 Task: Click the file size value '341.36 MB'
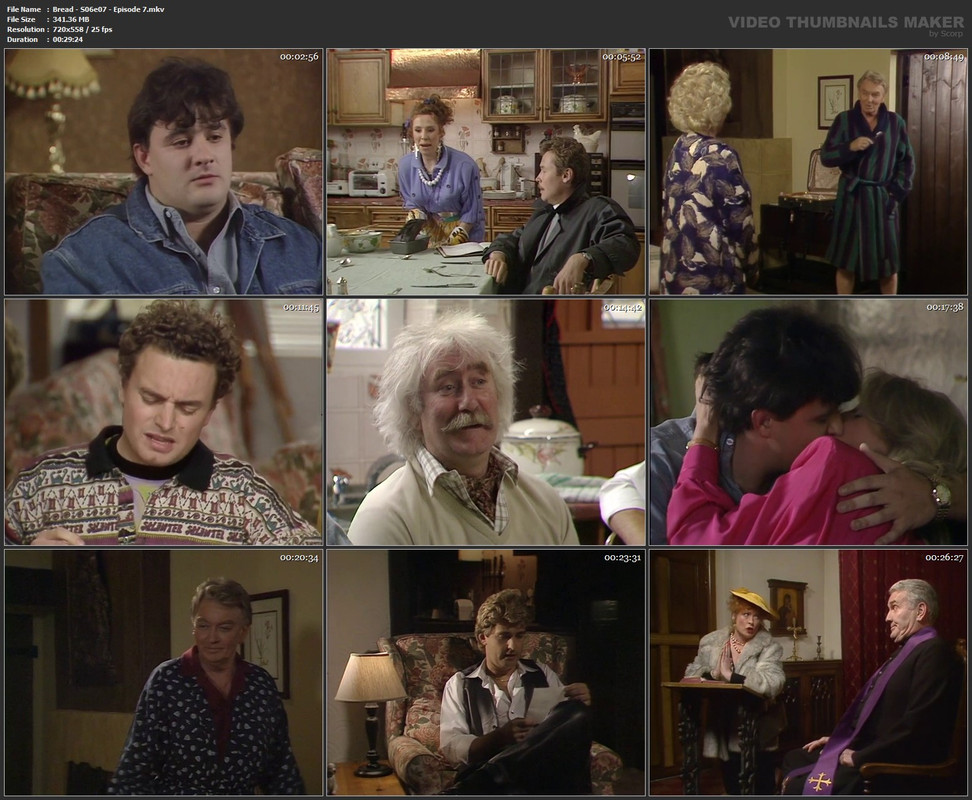[71, 19]
